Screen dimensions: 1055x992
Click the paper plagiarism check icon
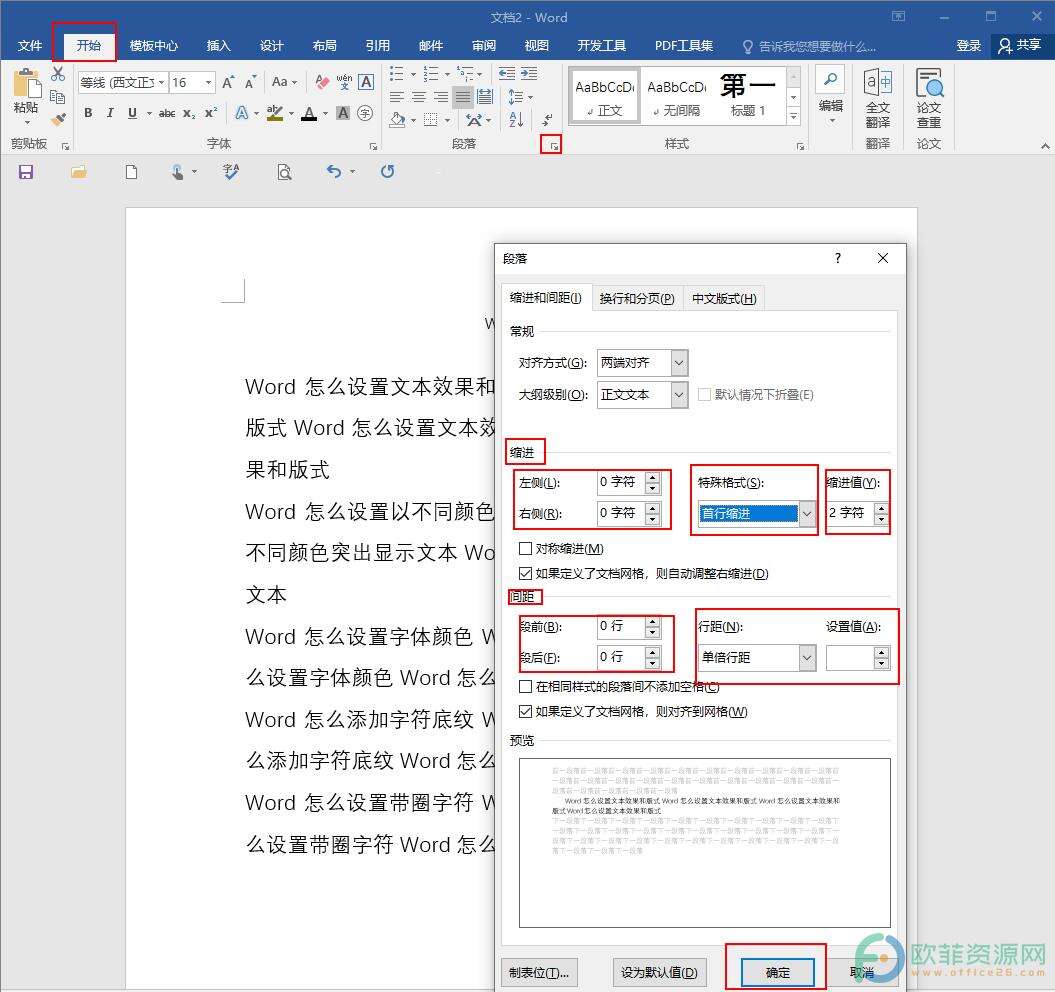tap(929, 98)
